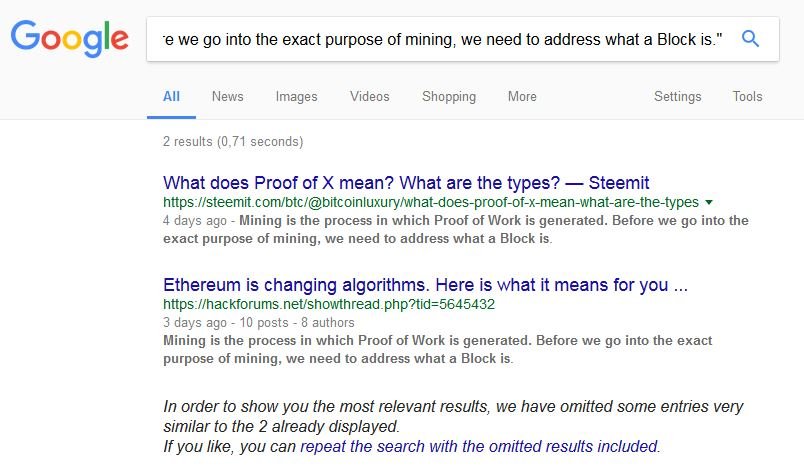The image size is (804, 476).
Task: Click the Steemit result snippet text
Action: click(x=456, y=229)
